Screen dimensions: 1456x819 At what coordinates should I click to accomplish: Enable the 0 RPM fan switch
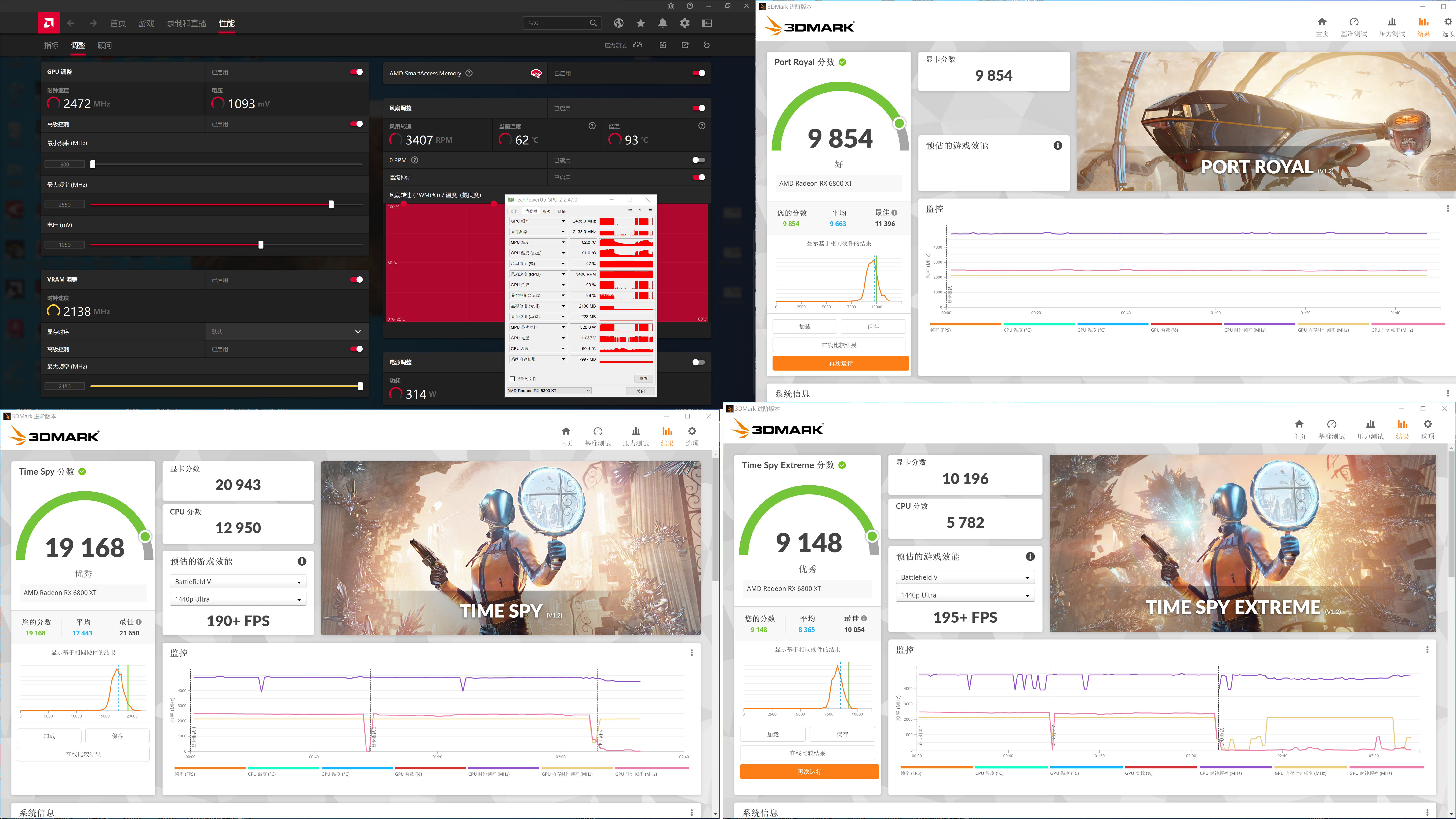[x=699, y=160]
